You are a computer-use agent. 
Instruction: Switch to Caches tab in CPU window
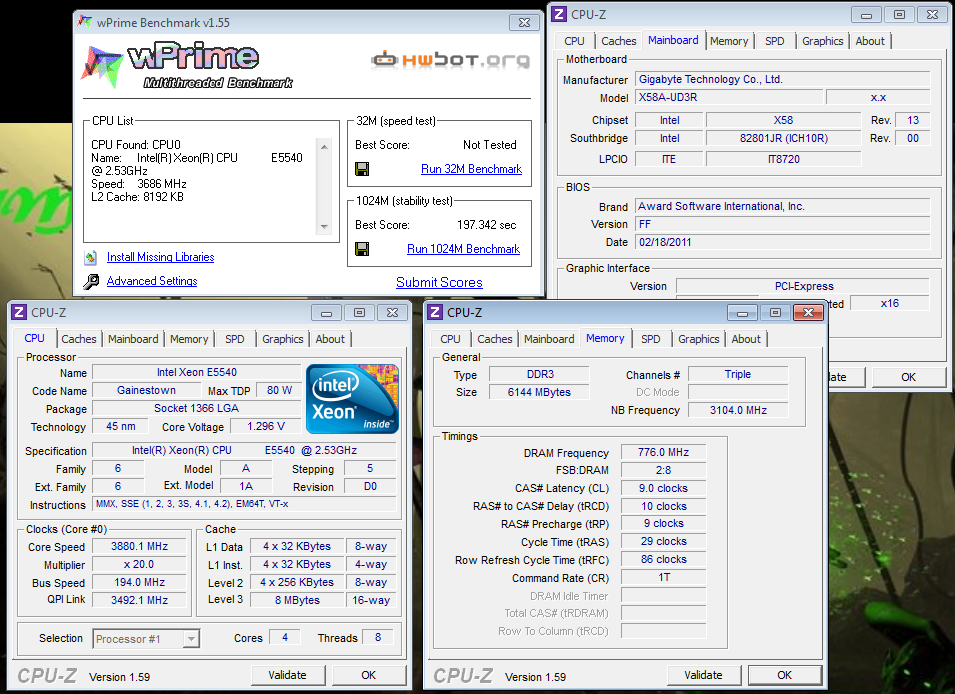pyautogui.click(x=79, y=339)
